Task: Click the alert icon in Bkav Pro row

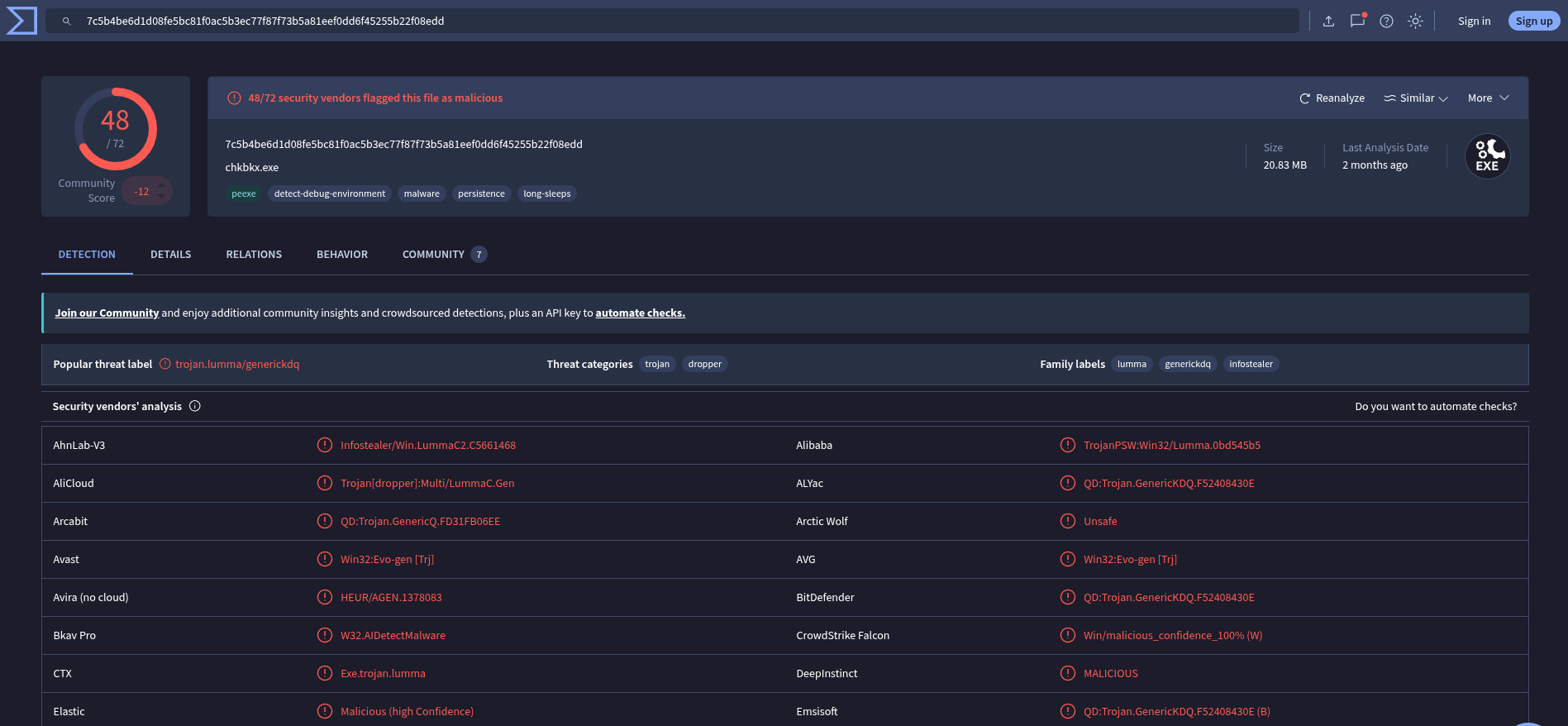Action: [325, 635]
